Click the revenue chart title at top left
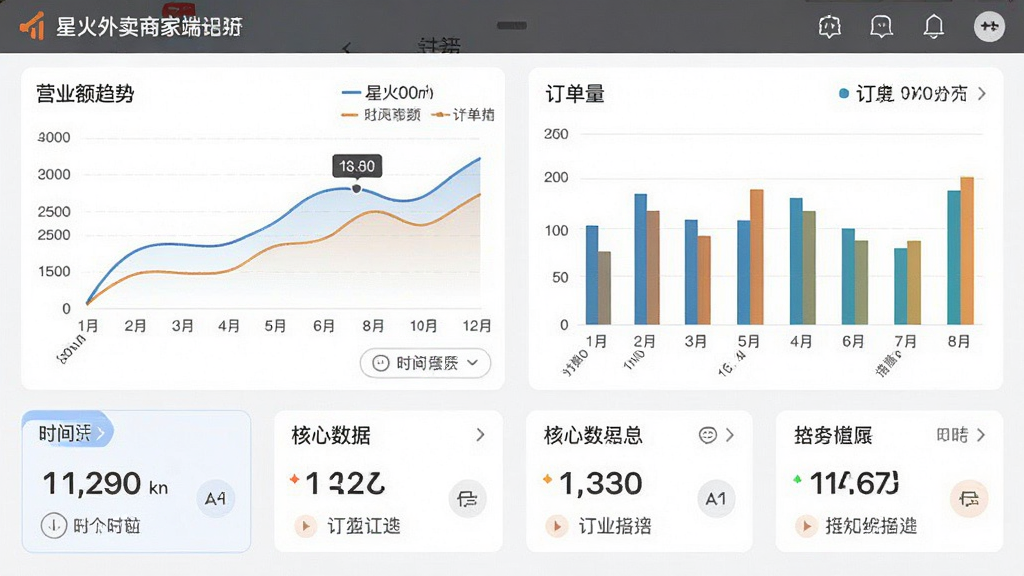This screenshot has height=576, width=1024. (x=85, y=93)
